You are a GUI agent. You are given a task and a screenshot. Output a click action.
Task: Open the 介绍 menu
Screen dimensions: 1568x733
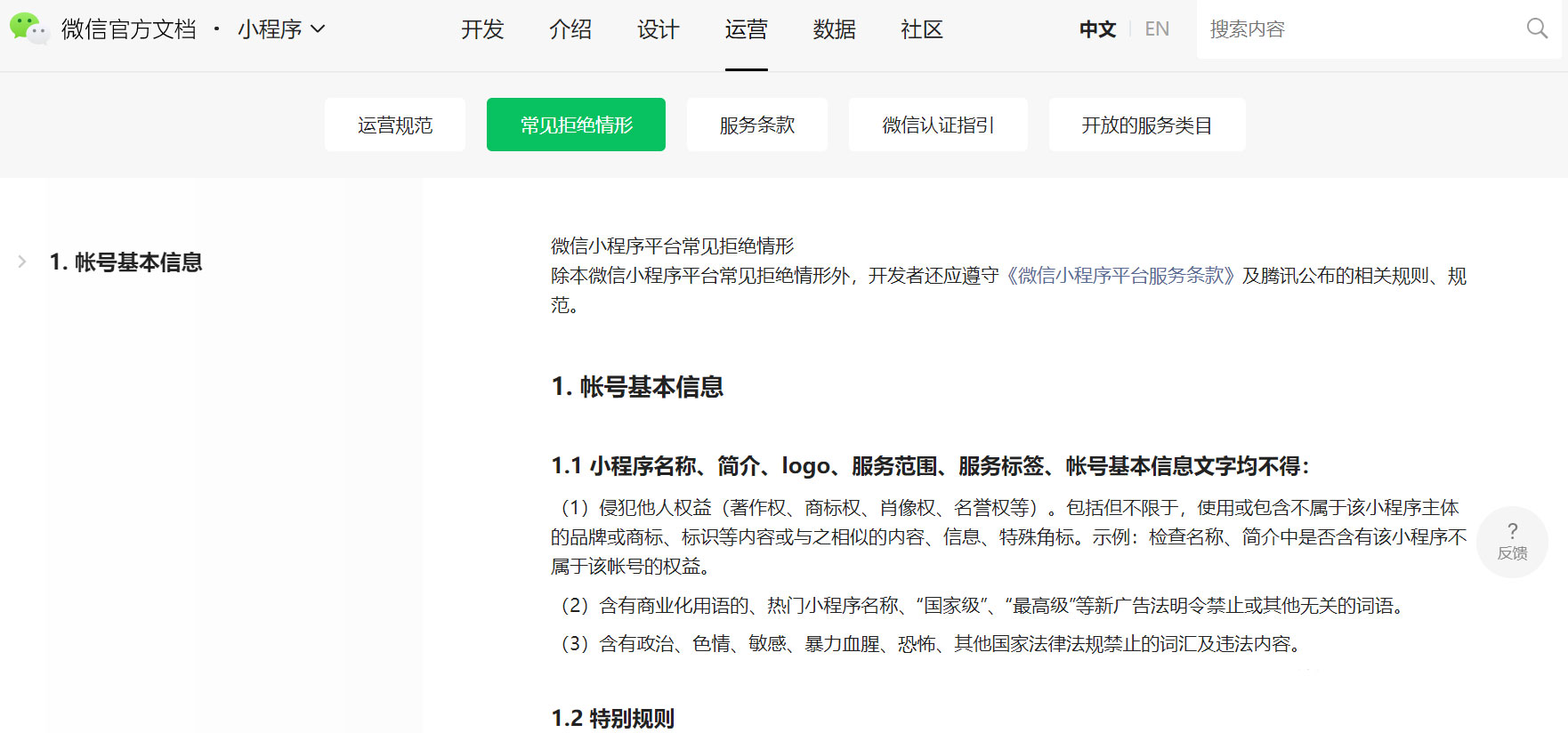coord(570,29)
